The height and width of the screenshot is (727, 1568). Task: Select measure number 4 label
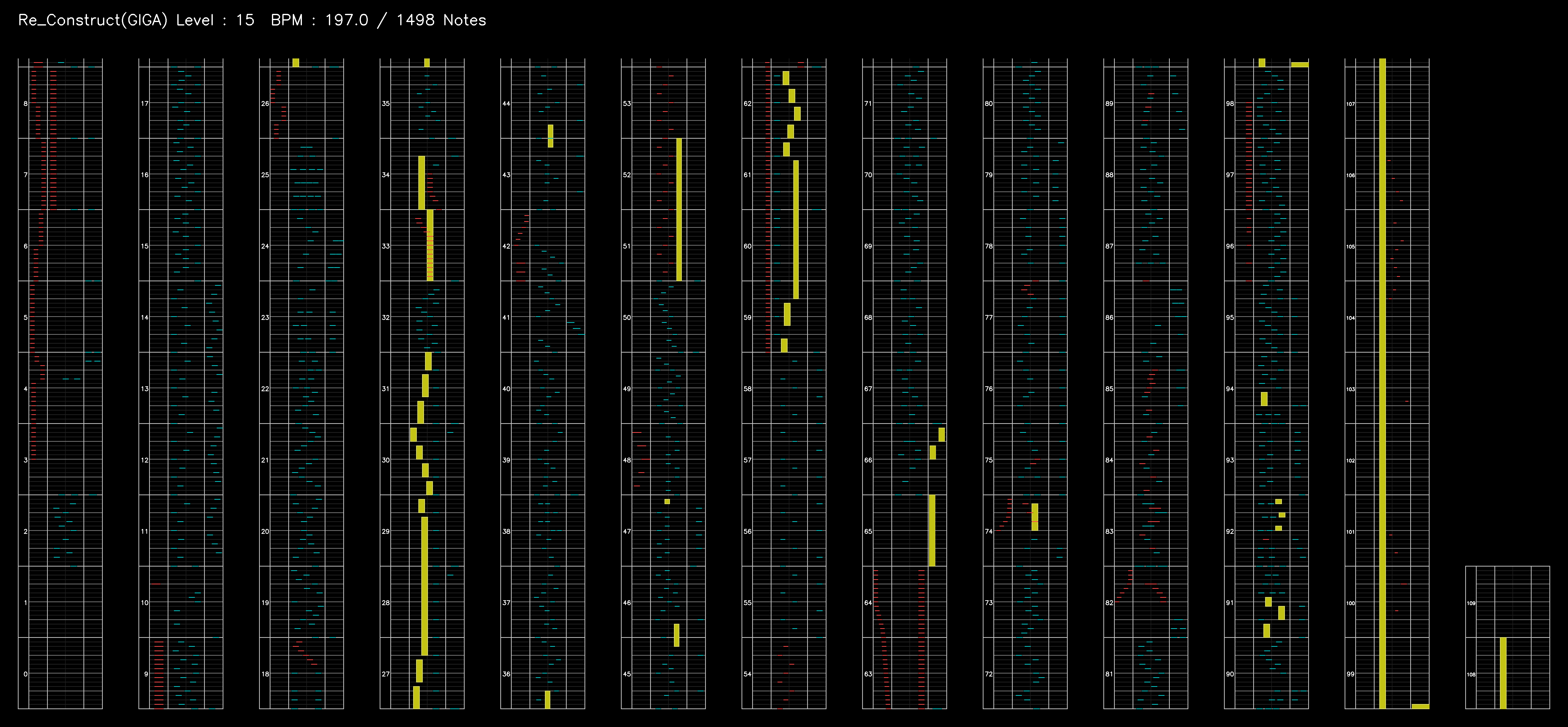(26, 388)
